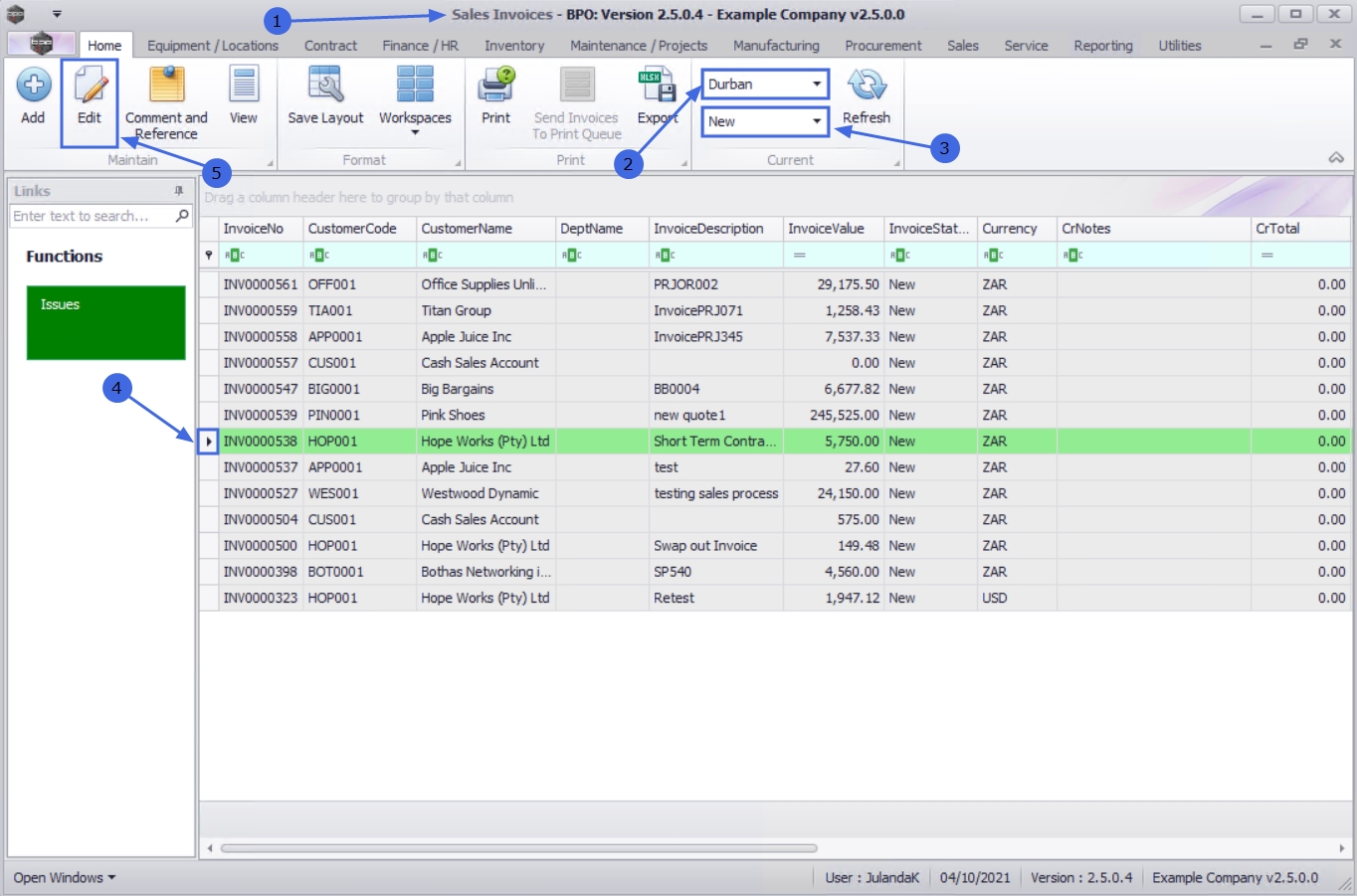The image size is (1357, 896).
Task: Click Westwood Dynamic customer cell
Action: (x=485, y=493)
